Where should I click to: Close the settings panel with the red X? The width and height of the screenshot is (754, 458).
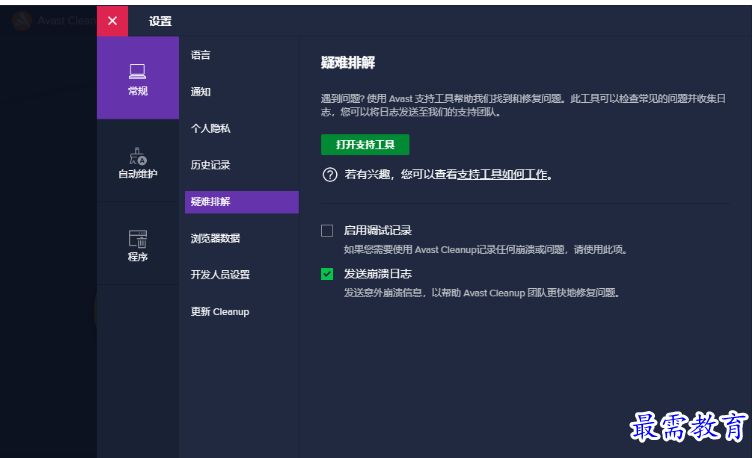click(113, 21)
